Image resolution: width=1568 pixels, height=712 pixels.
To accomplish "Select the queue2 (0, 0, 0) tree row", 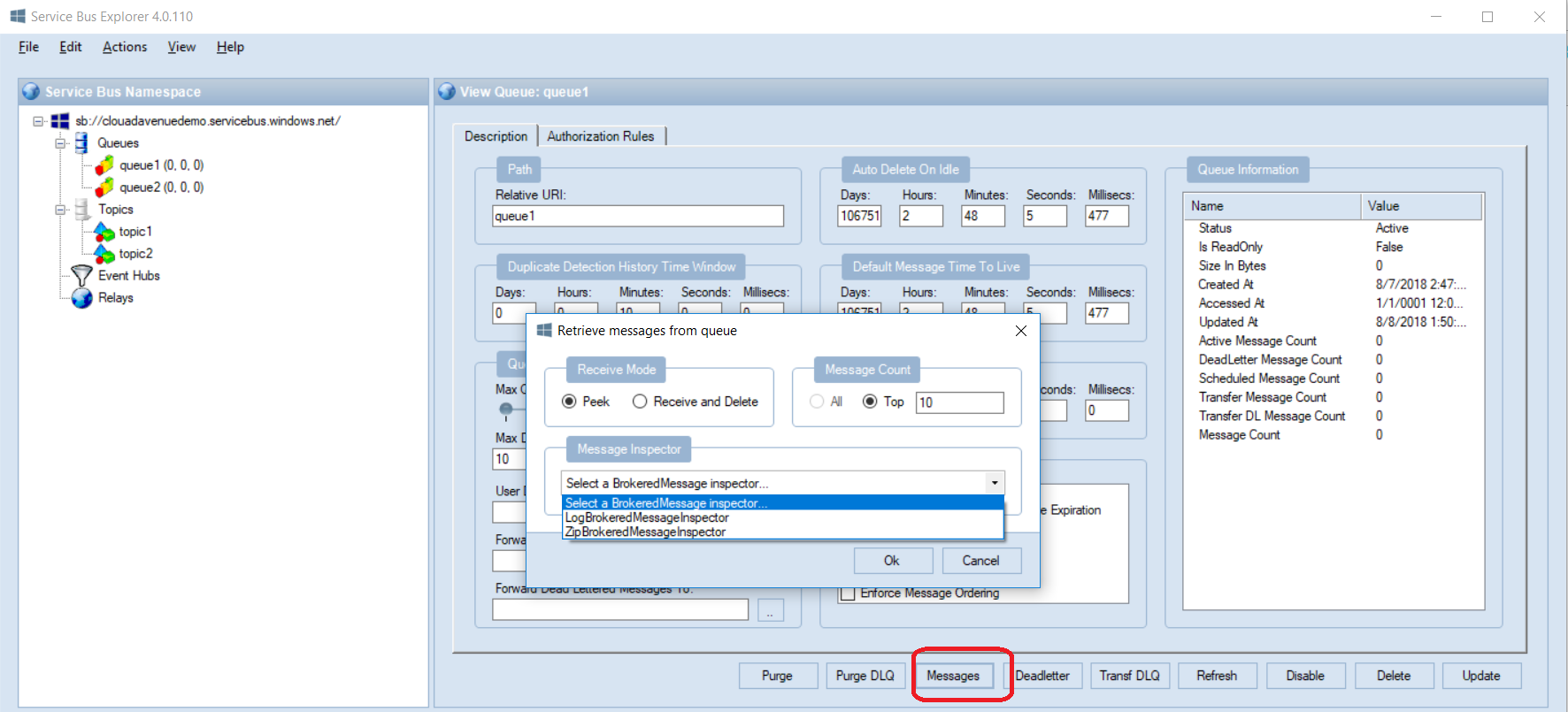I will (161, 188).
